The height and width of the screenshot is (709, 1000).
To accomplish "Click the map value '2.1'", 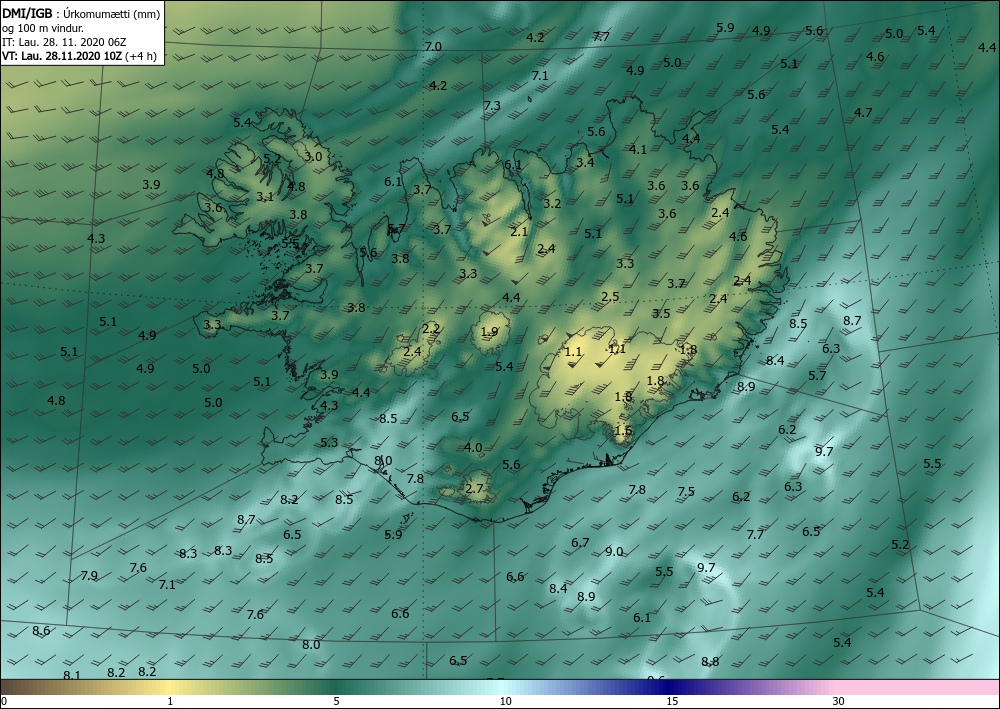I will pos(519,231).
